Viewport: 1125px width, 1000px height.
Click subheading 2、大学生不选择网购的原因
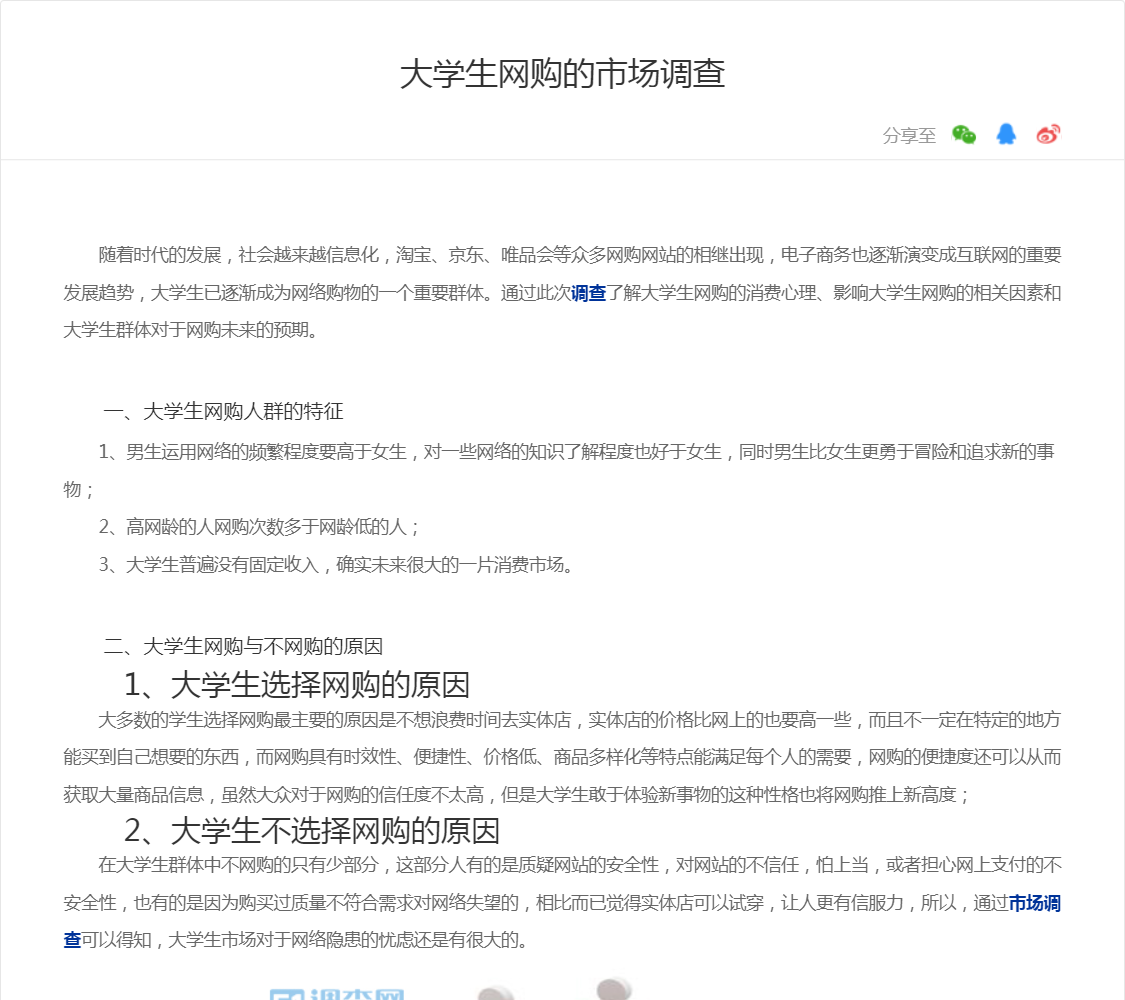[311, 831]
